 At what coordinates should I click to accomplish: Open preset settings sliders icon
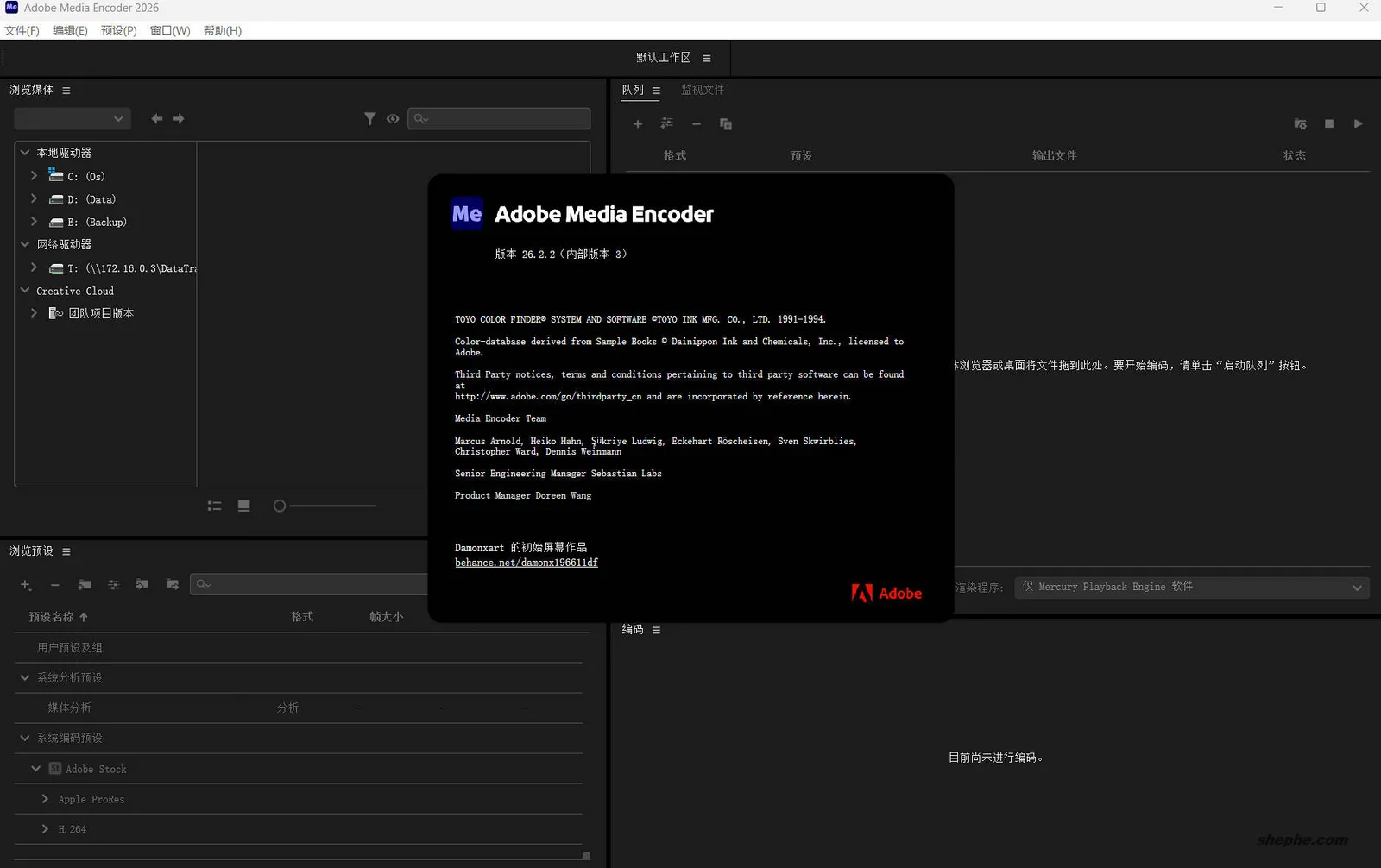coord(113,585)
